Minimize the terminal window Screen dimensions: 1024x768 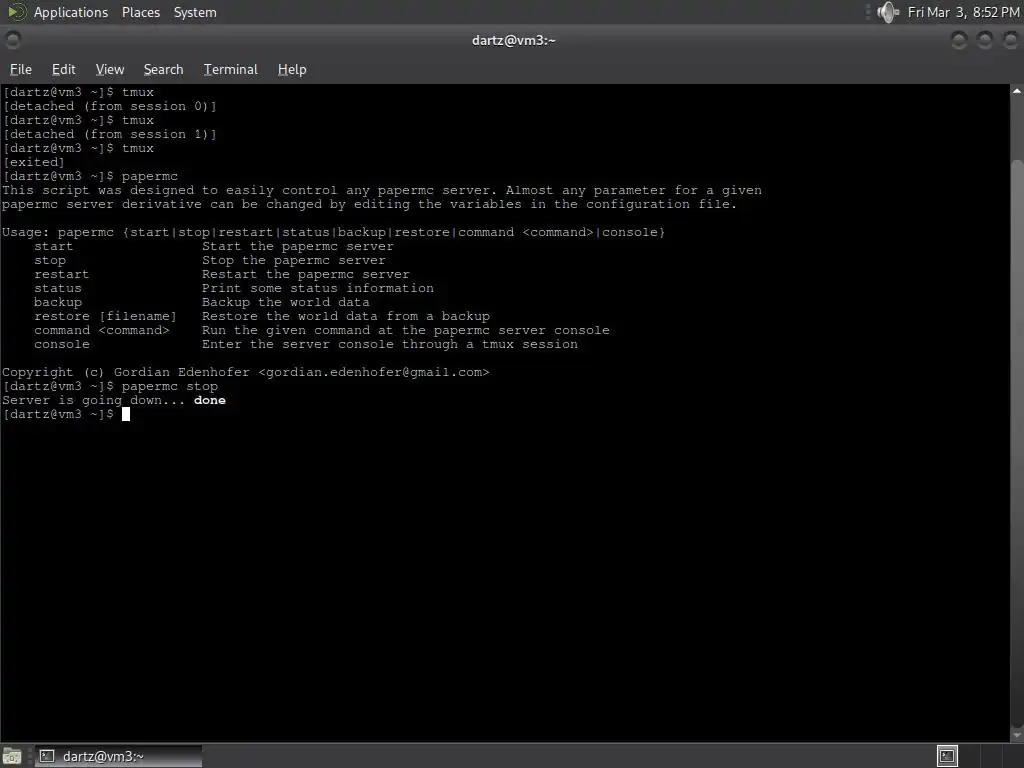[x=959, y=40]
